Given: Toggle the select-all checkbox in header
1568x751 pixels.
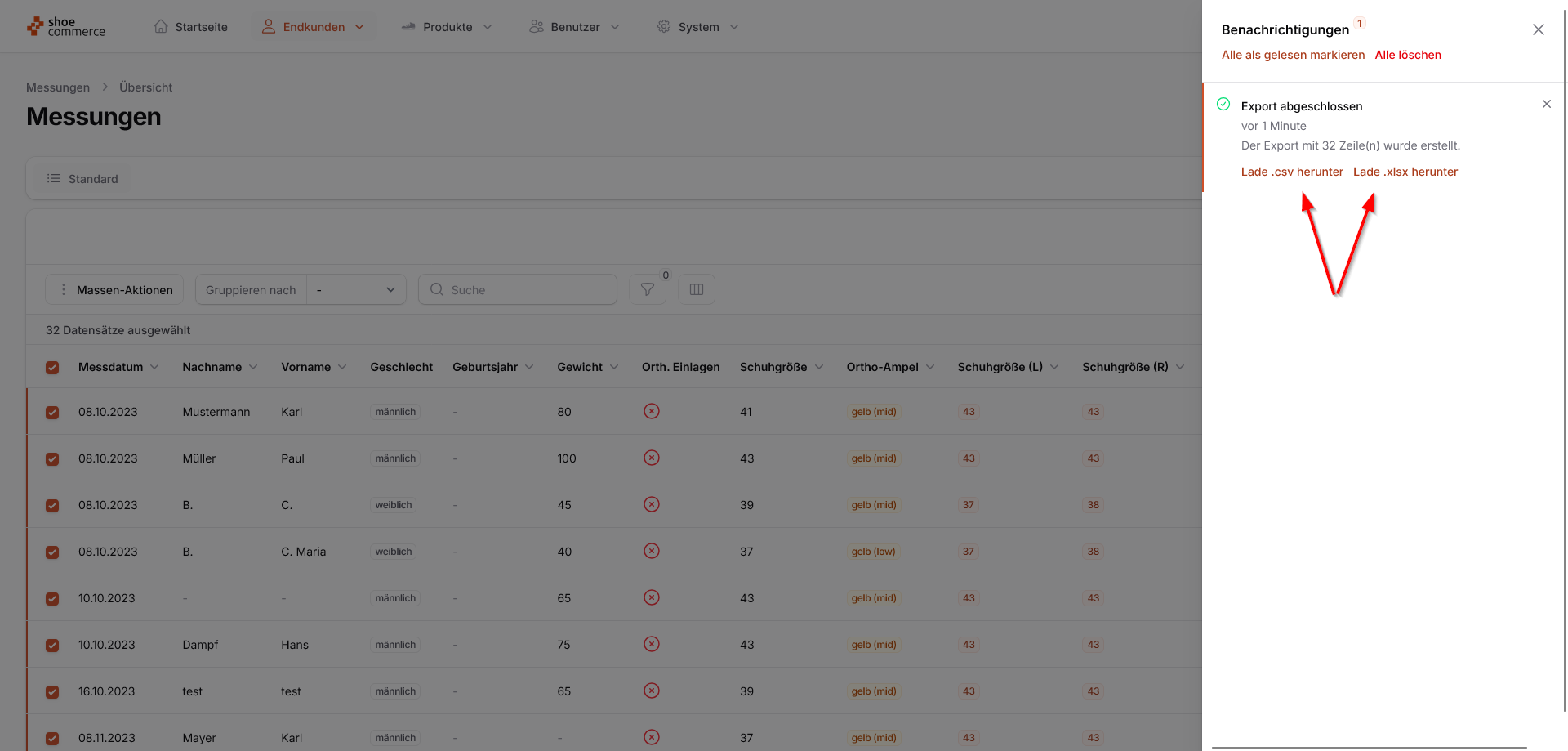Looking at the screenshot, I should 52,368.
